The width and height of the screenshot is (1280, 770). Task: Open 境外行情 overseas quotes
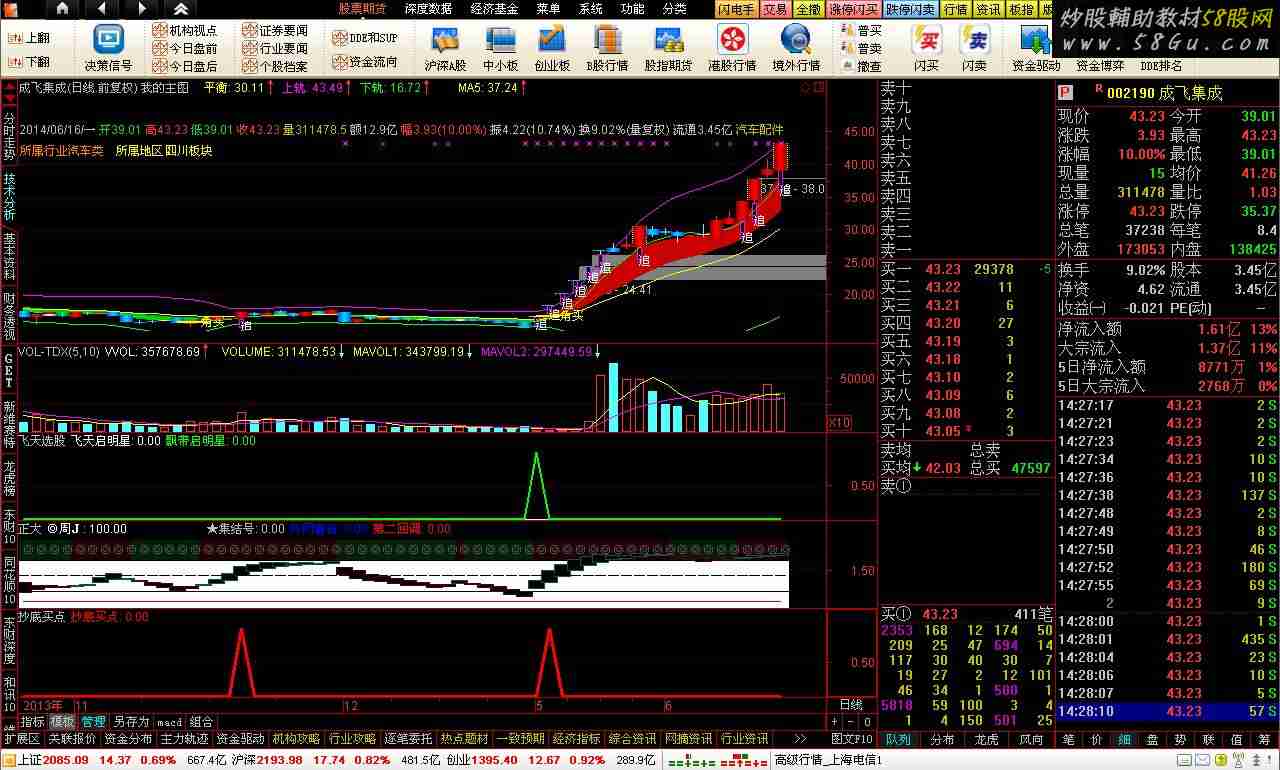796,49
